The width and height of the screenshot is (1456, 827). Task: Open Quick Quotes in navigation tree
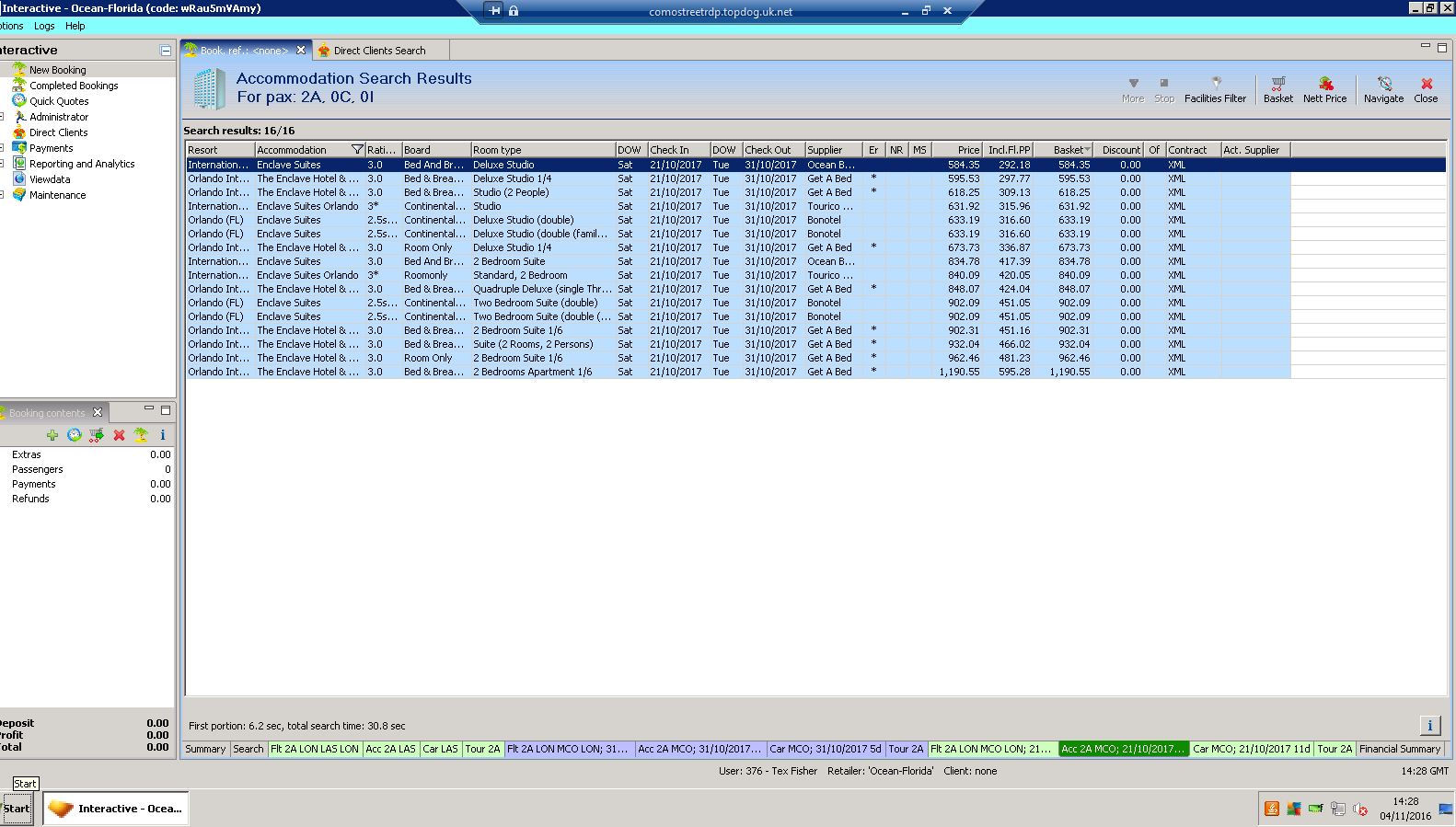(59, 101)
